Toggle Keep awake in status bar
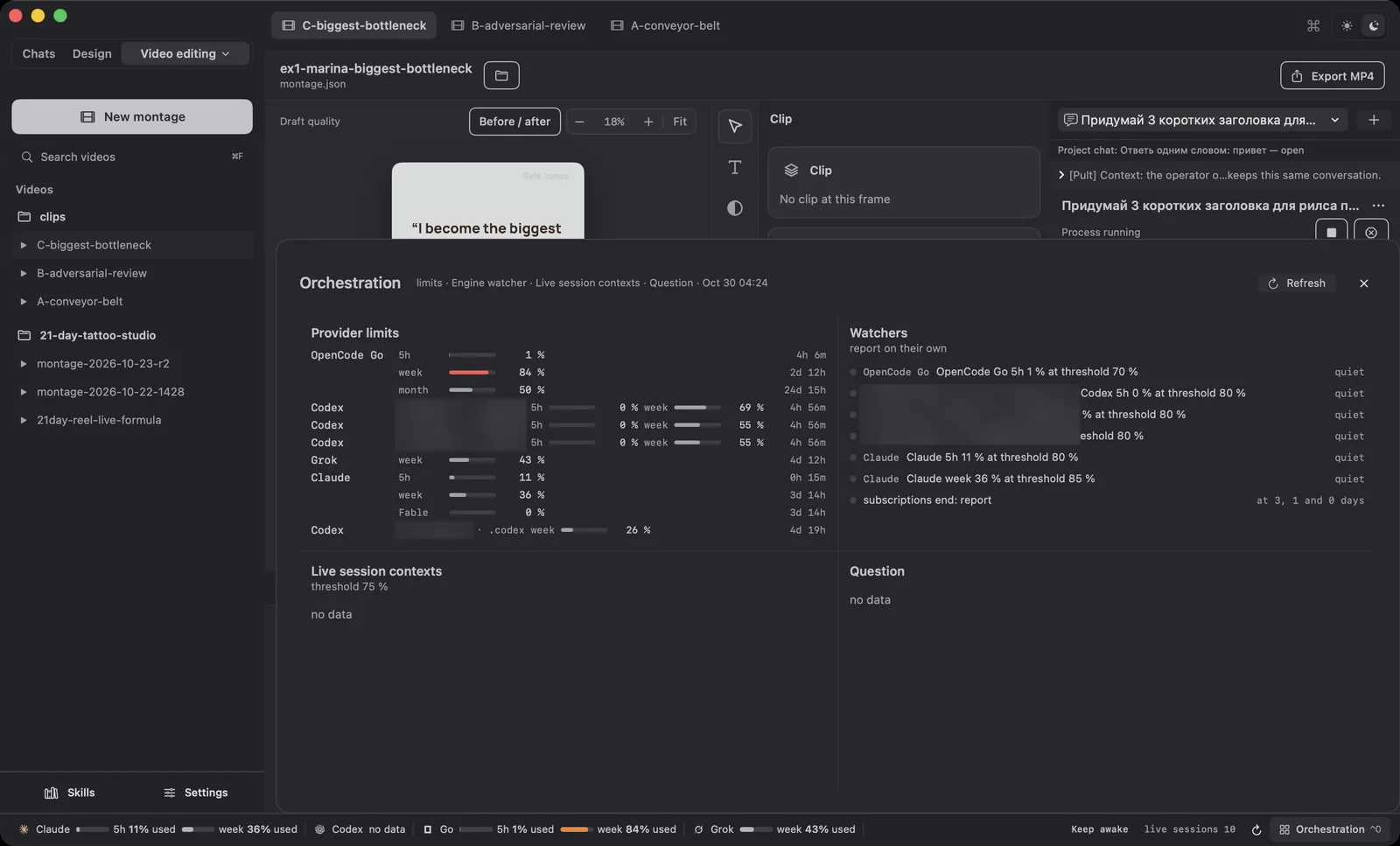 click(1099, 829)
